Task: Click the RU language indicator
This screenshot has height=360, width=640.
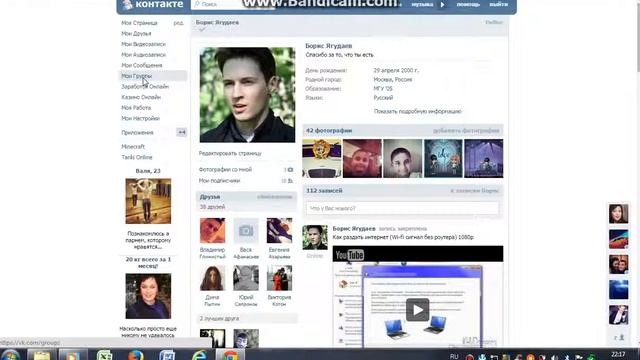Action: click(x=454, y=356)
